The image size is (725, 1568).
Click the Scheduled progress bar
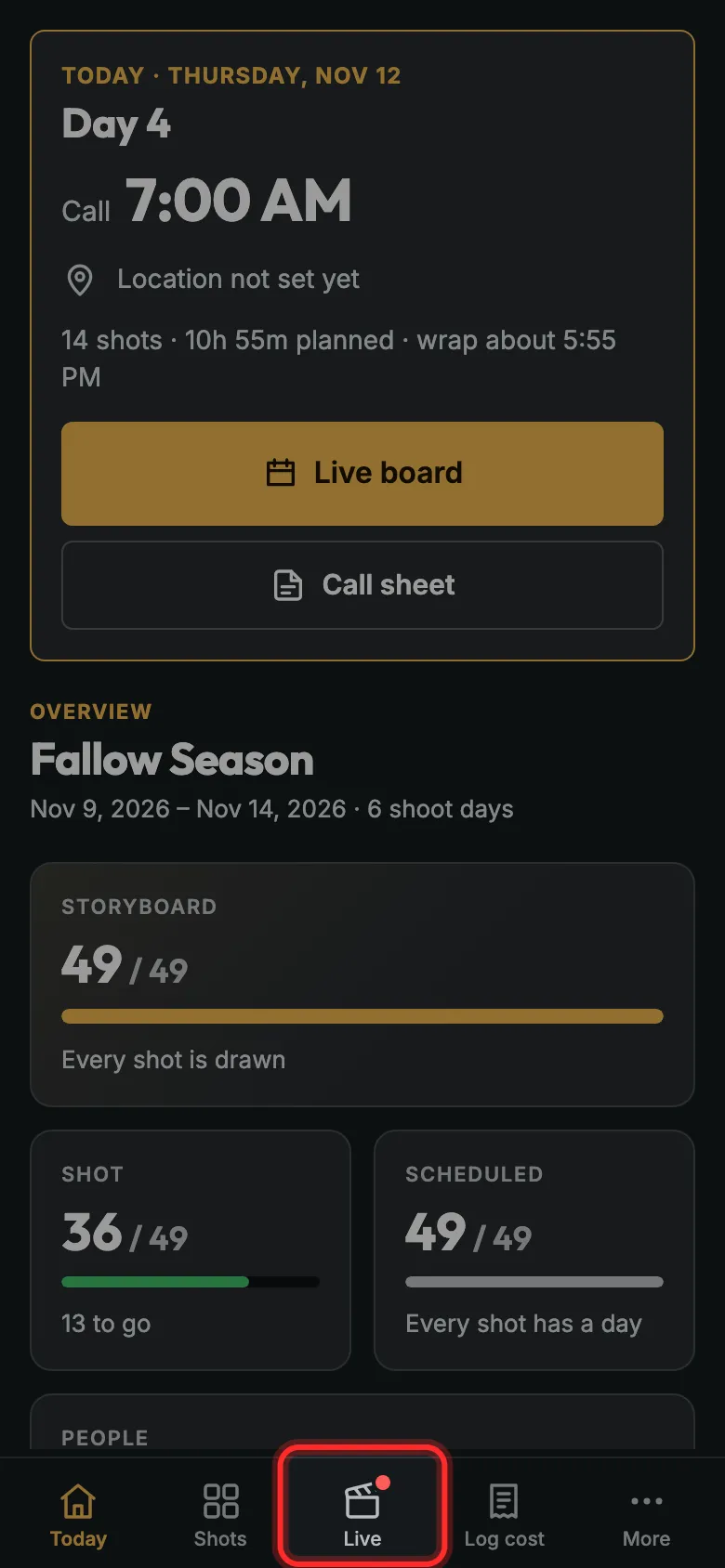tap(534, 1282)
